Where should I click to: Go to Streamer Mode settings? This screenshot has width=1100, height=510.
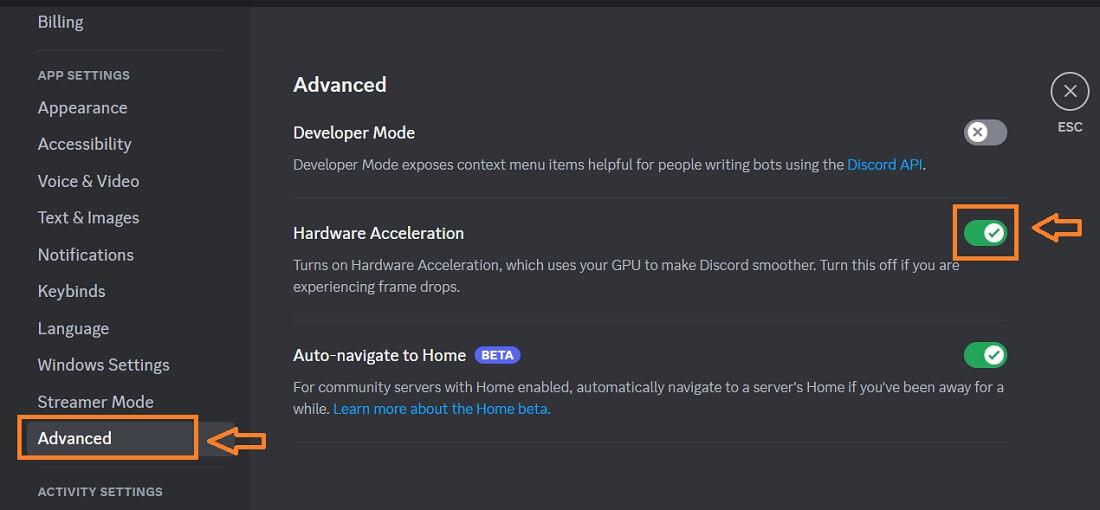point(95,402)
